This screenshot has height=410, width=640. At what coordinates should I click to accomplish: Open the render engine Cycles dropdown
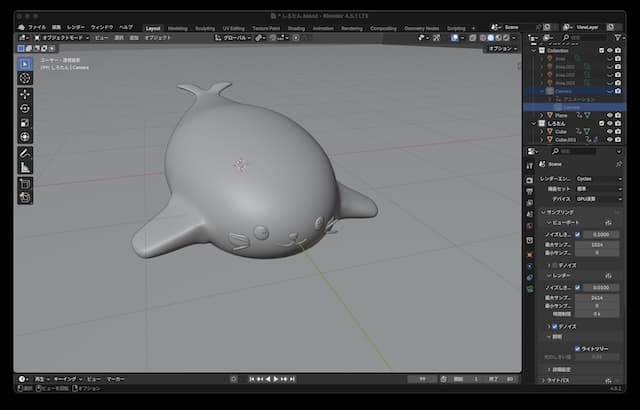click(x=599, y=179)
